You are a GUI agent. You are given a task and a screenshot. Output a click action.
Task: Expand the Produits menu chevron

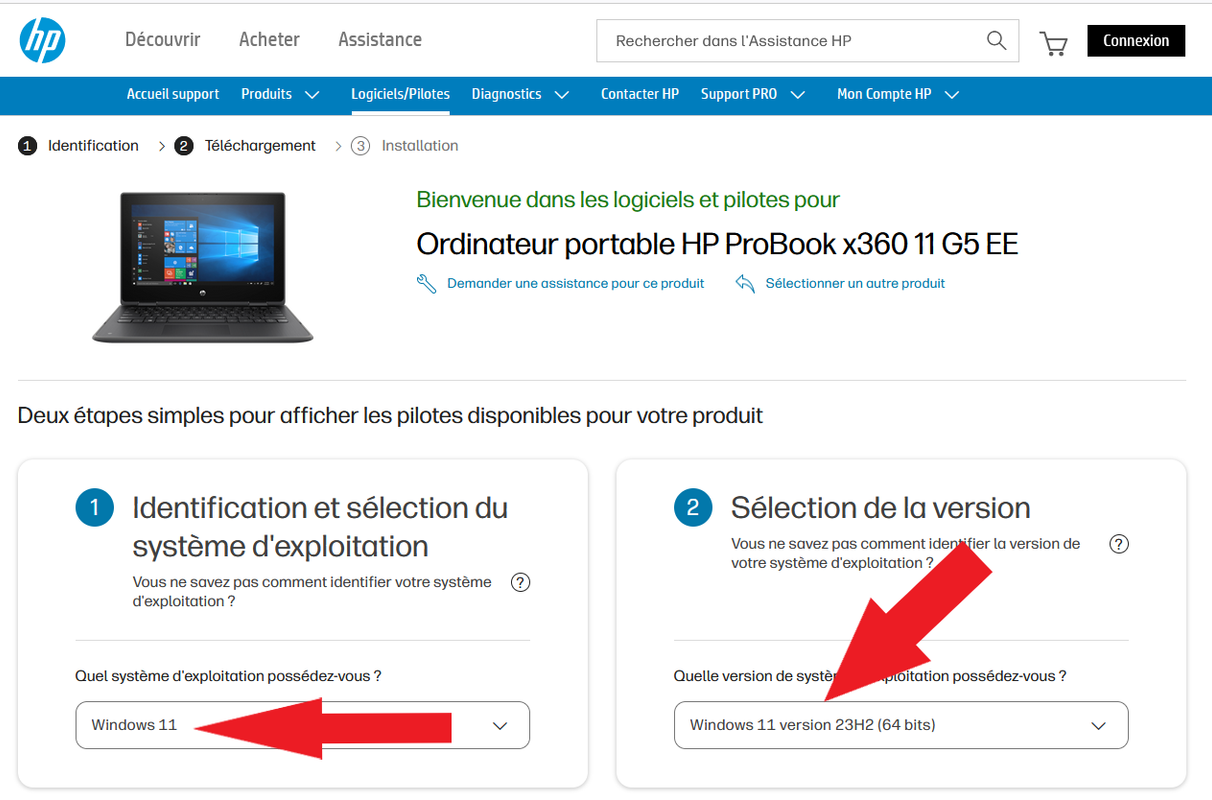click(312, 95)
